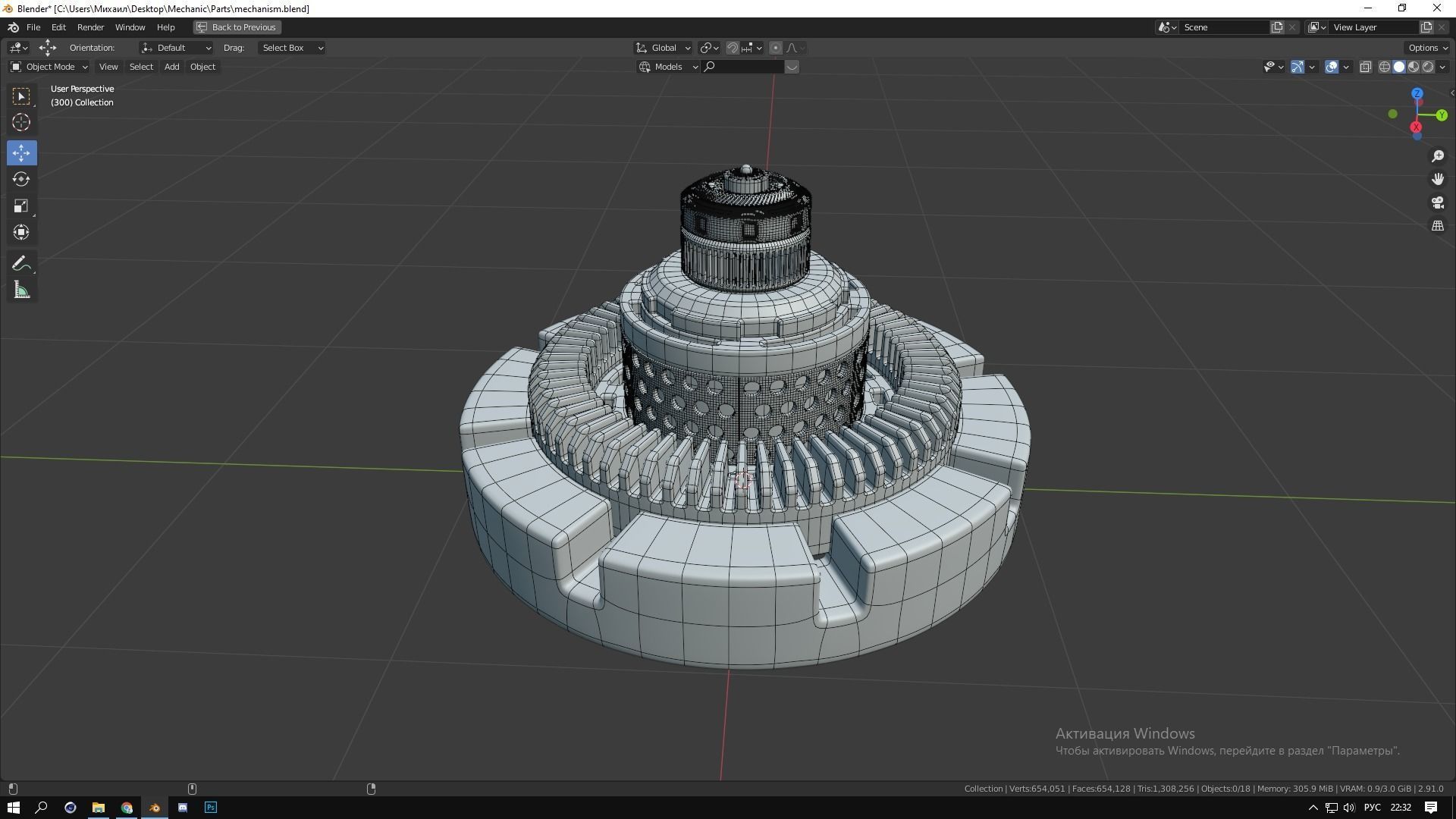The width and height of the screenshot is (1456, 819).
Task: Open File Explorer from the taskbar
Action: pyautogui.click(x=99, y=808)
